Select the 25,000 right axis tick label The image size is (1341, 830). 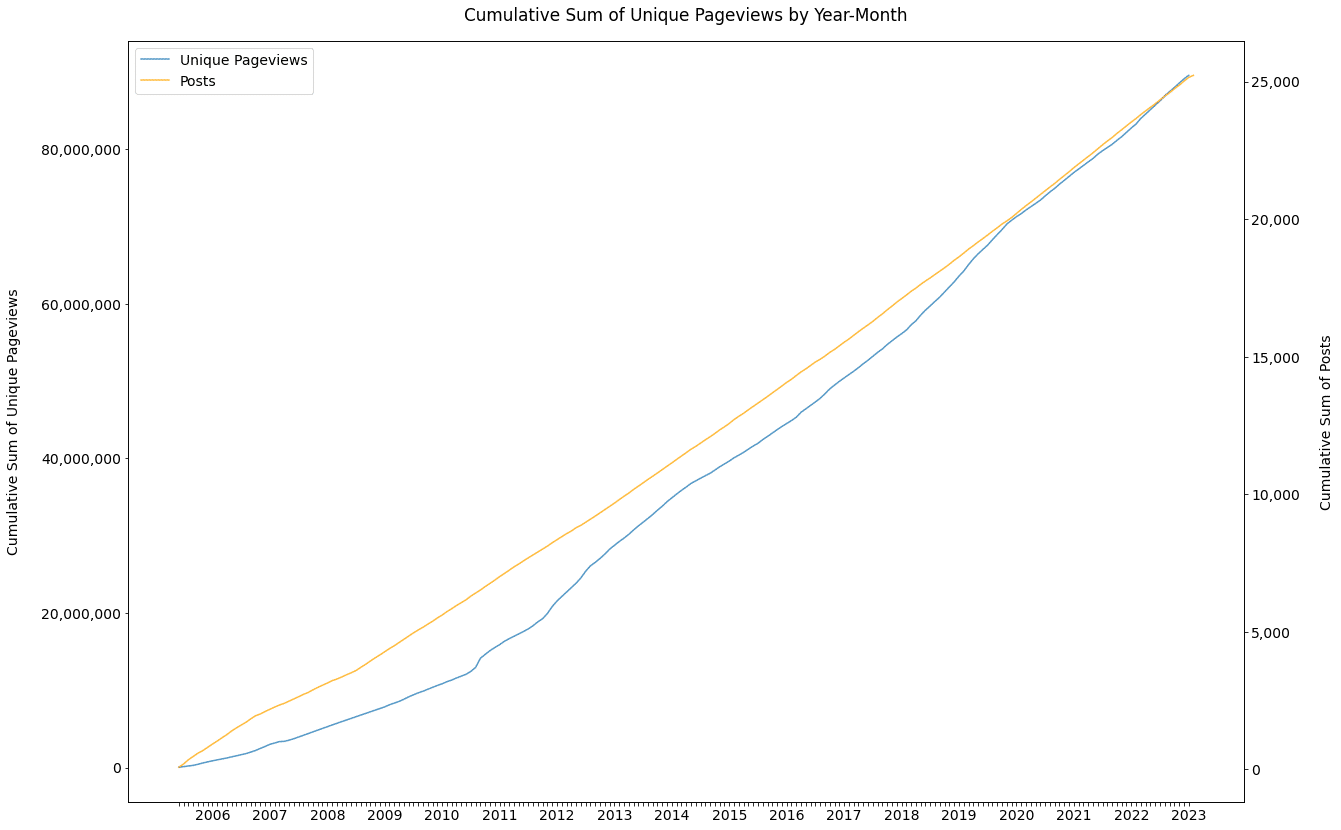(x=1275, y=82)
